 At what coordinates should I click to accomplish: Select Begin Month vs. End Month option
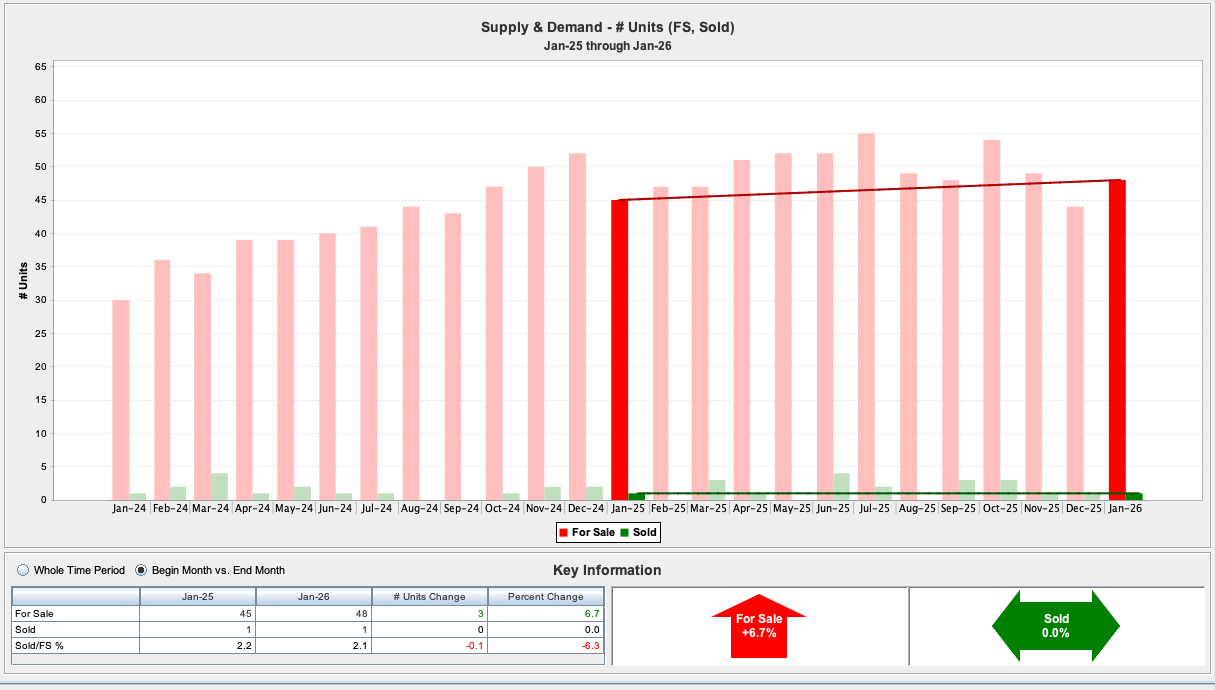pyautogui.click(x=141, y=570)
